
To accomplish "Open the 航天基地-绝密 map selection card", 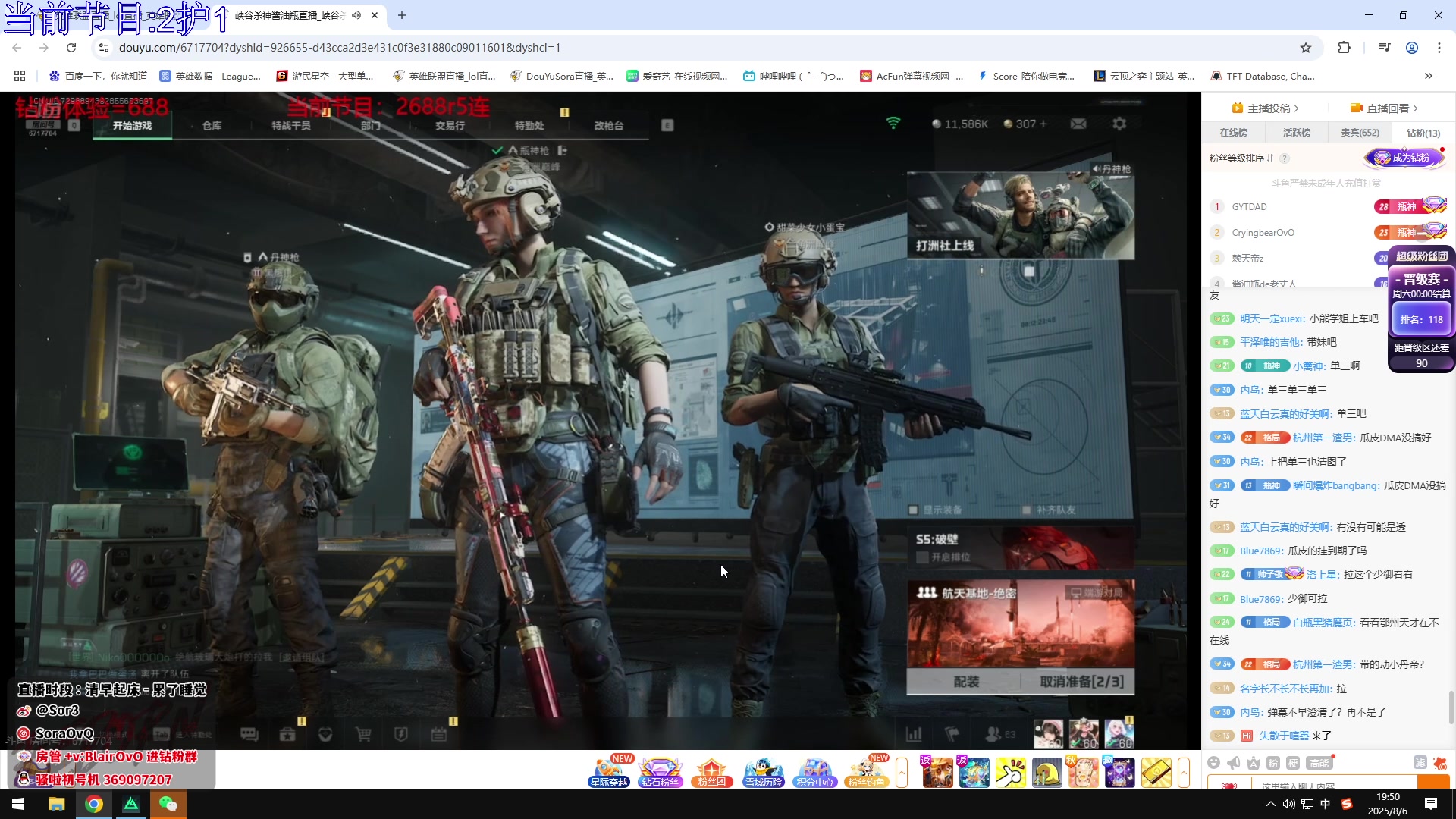I will pos(1021,626).
